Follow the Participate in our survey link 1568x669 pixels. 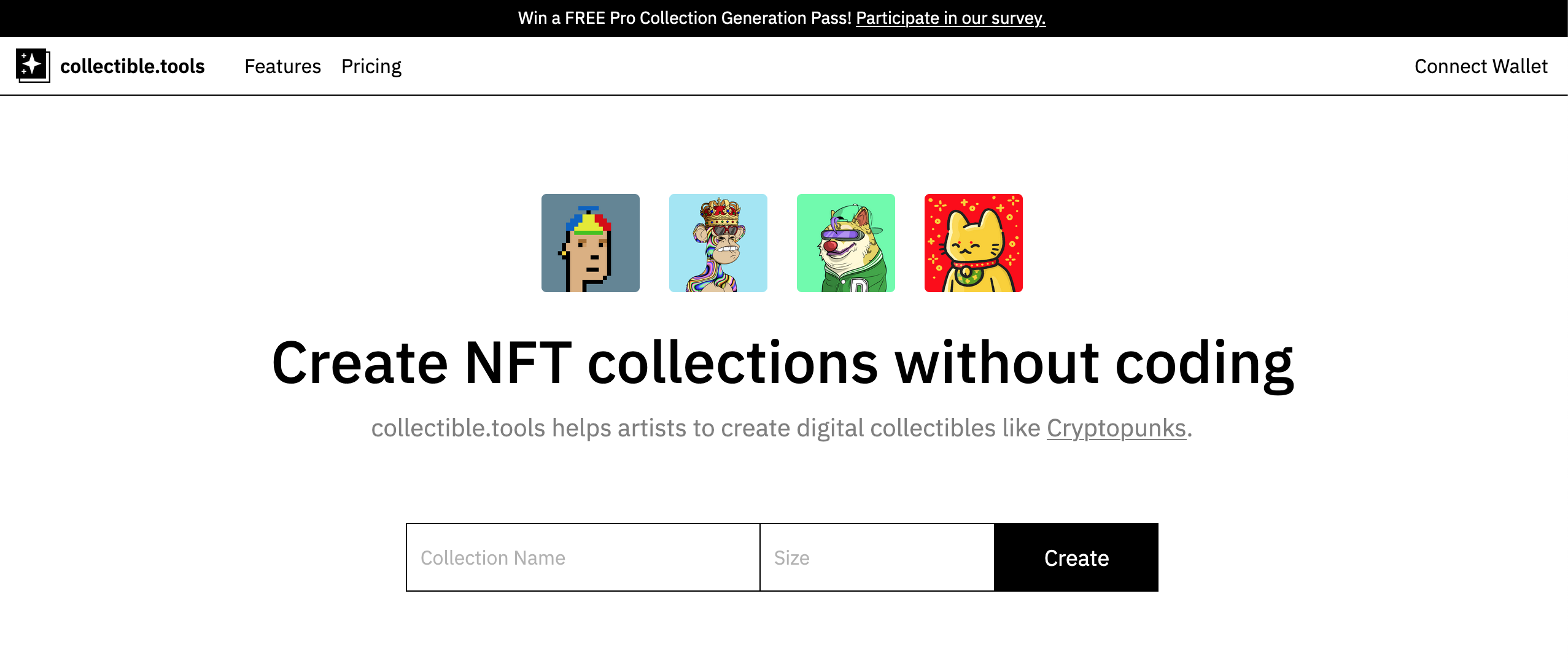(950, 18)
